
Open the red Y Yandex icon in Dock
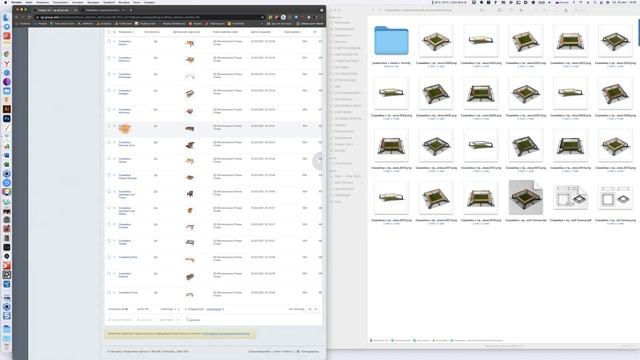(7, 63)
